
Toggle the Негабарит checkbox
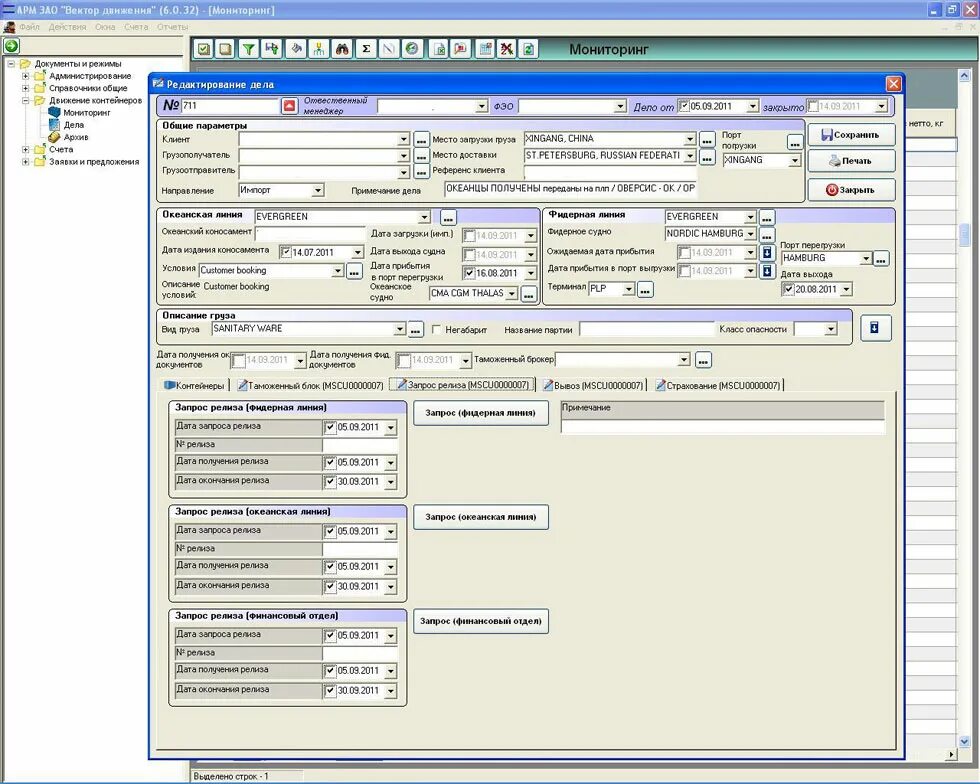[436, 329]
